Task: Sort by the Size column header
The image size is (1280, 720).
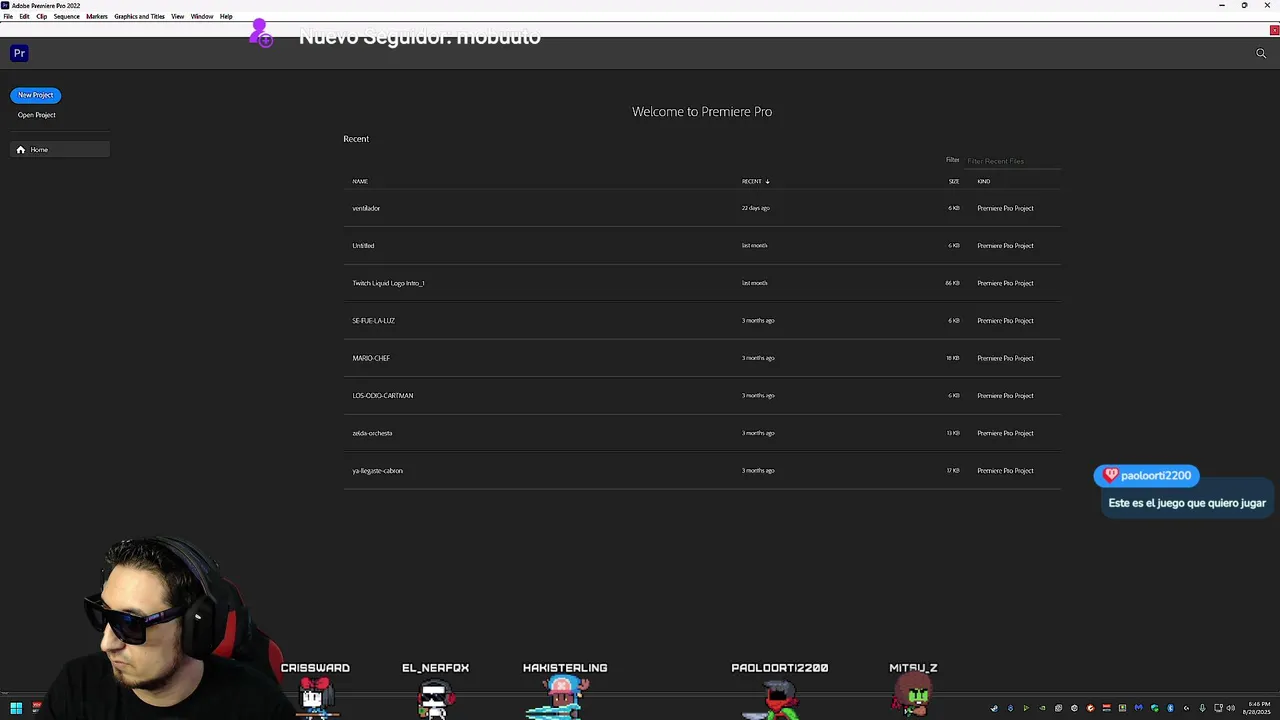Action: [954, 182]
